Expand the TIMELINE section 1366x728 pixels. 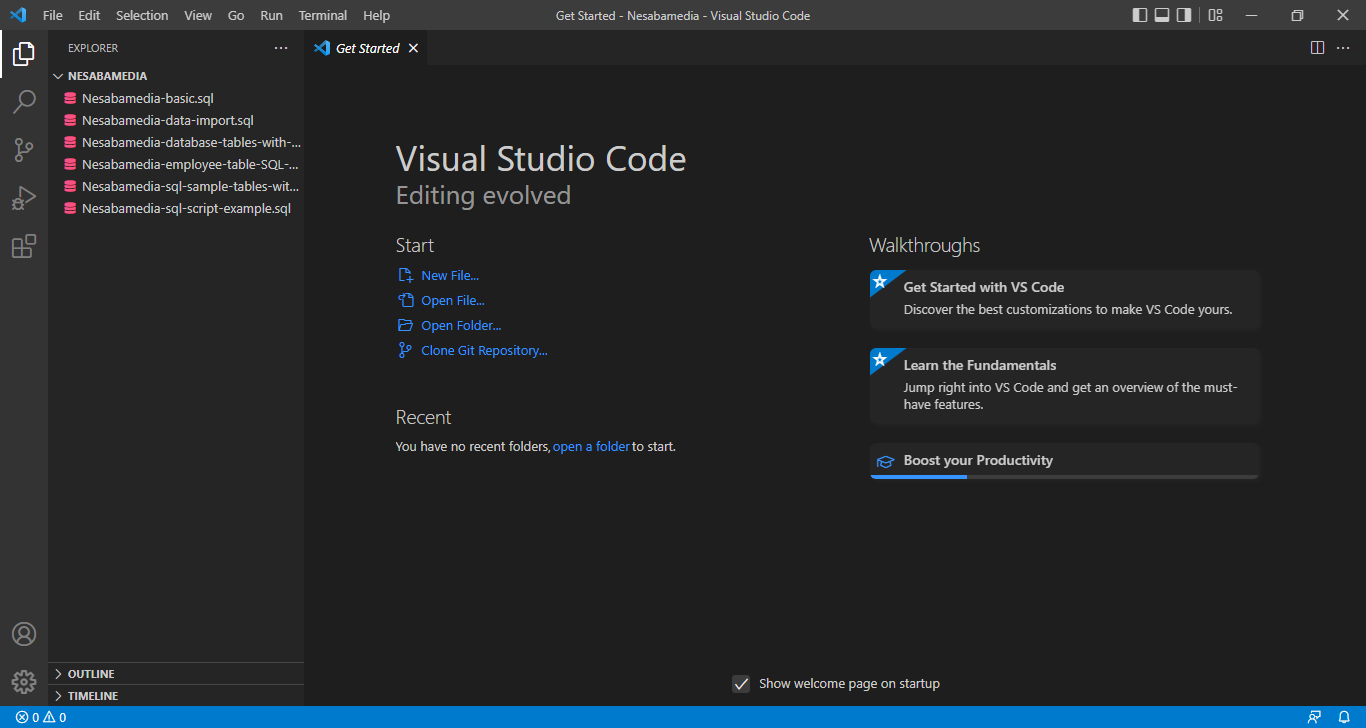click(92, 696)
